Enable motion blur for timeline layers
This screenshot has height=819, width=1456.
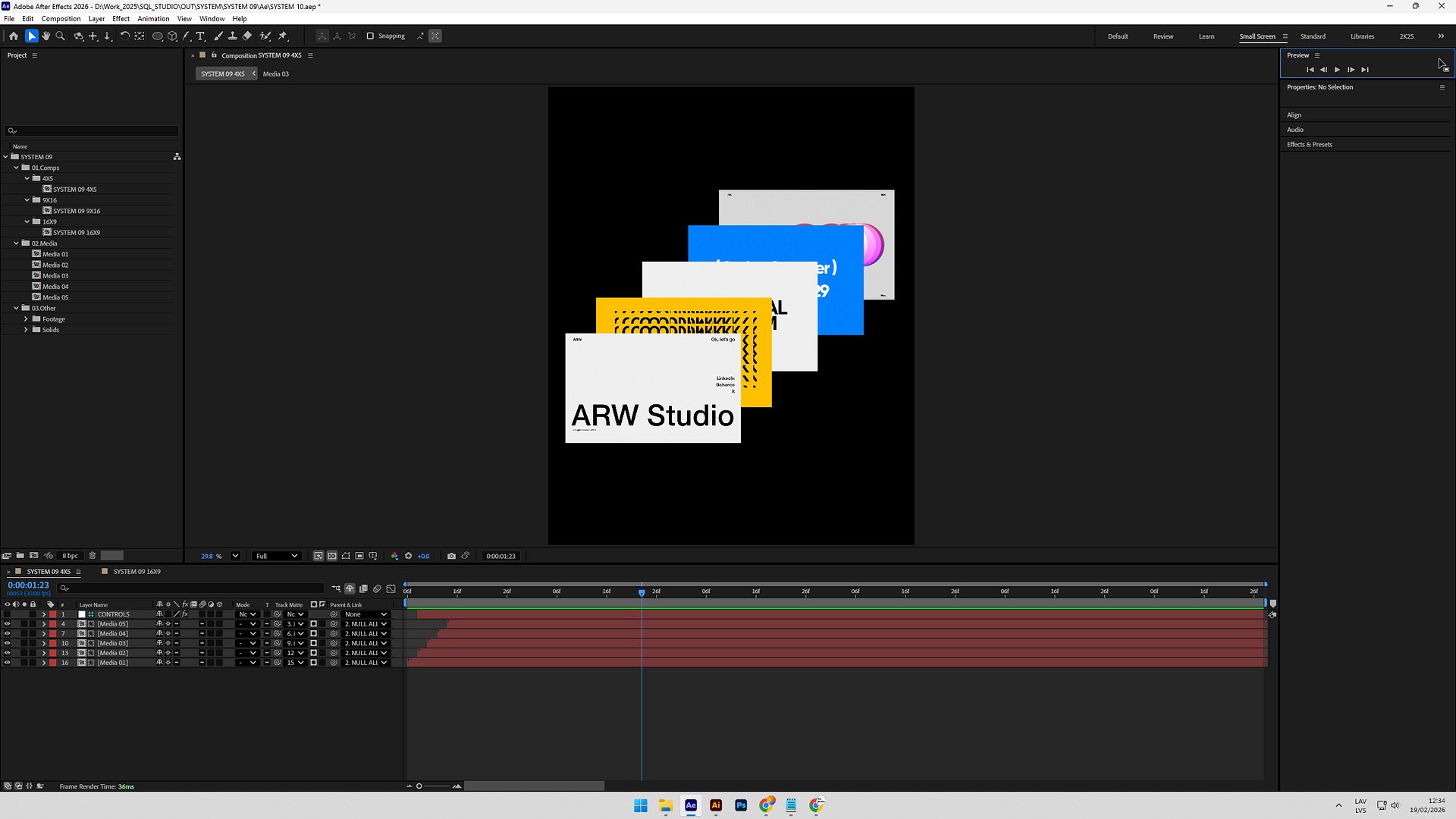377,588
